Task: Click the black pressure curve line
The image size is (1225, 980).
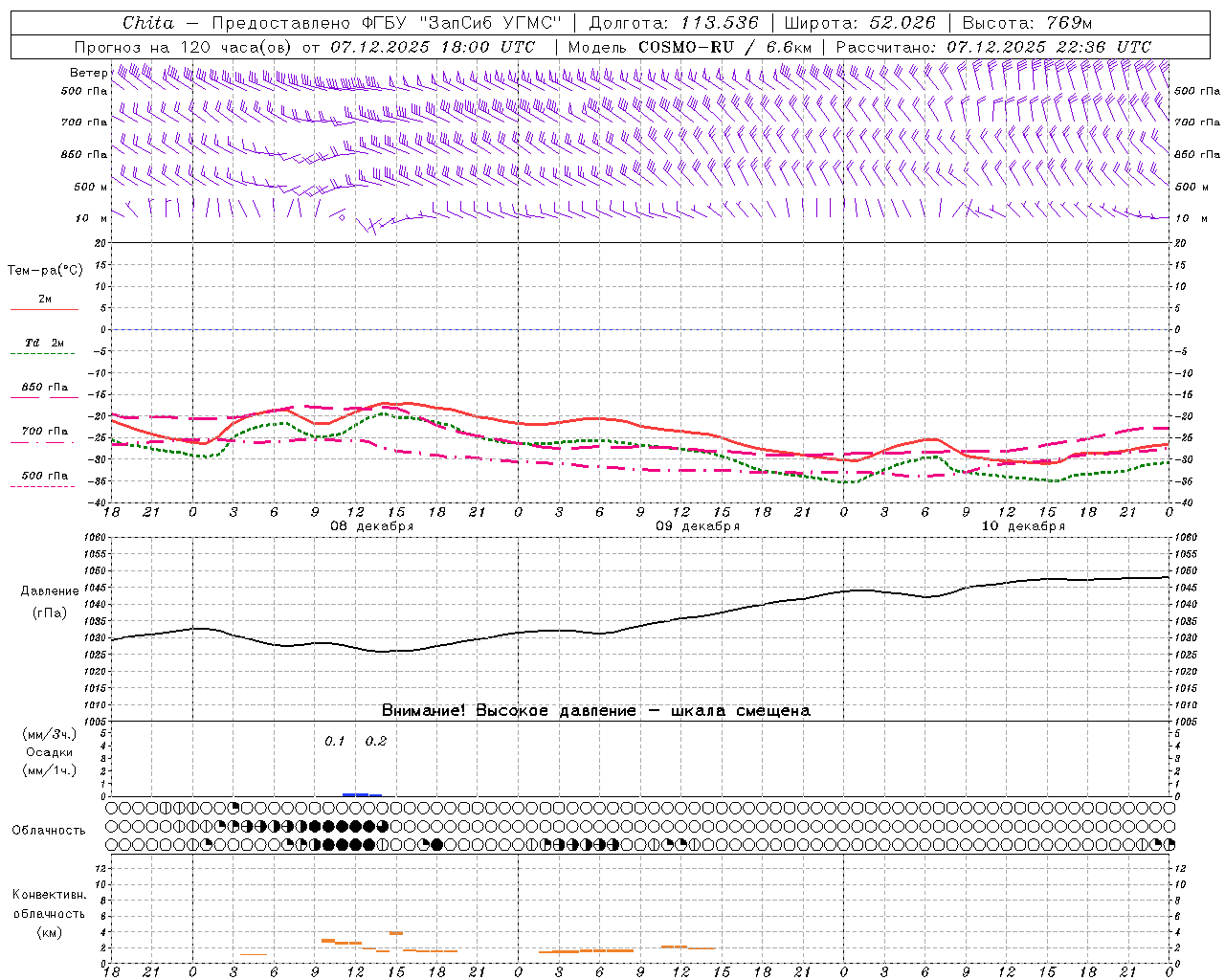Action: pos(641,626)
